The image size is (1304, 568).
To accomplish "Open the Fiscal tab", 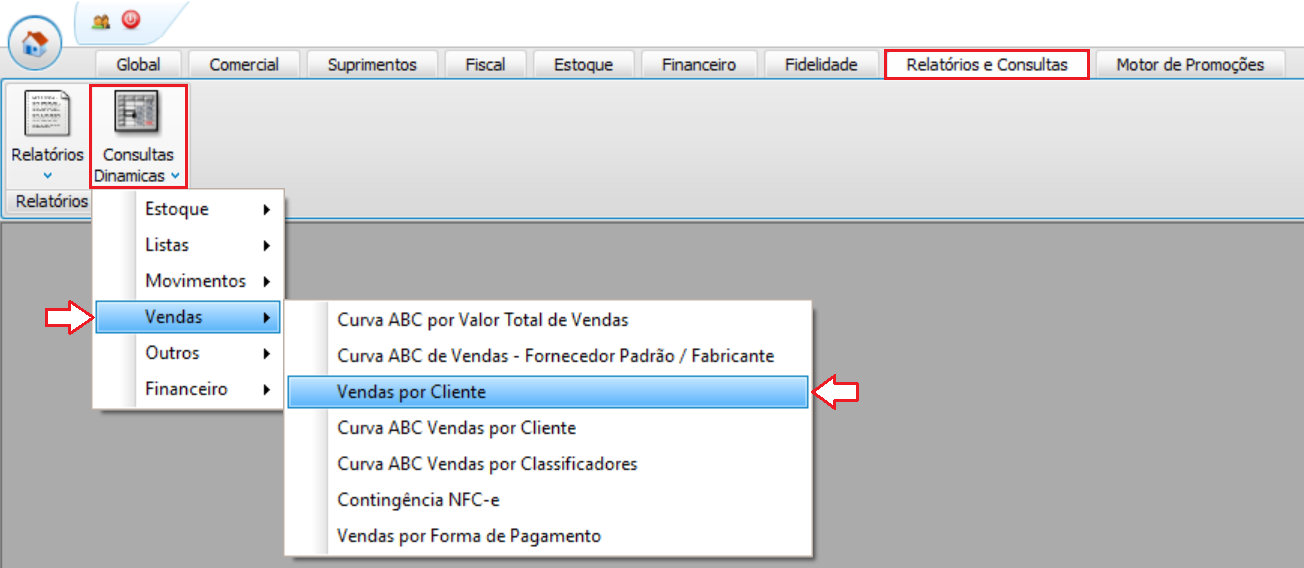I will [485, 64].
